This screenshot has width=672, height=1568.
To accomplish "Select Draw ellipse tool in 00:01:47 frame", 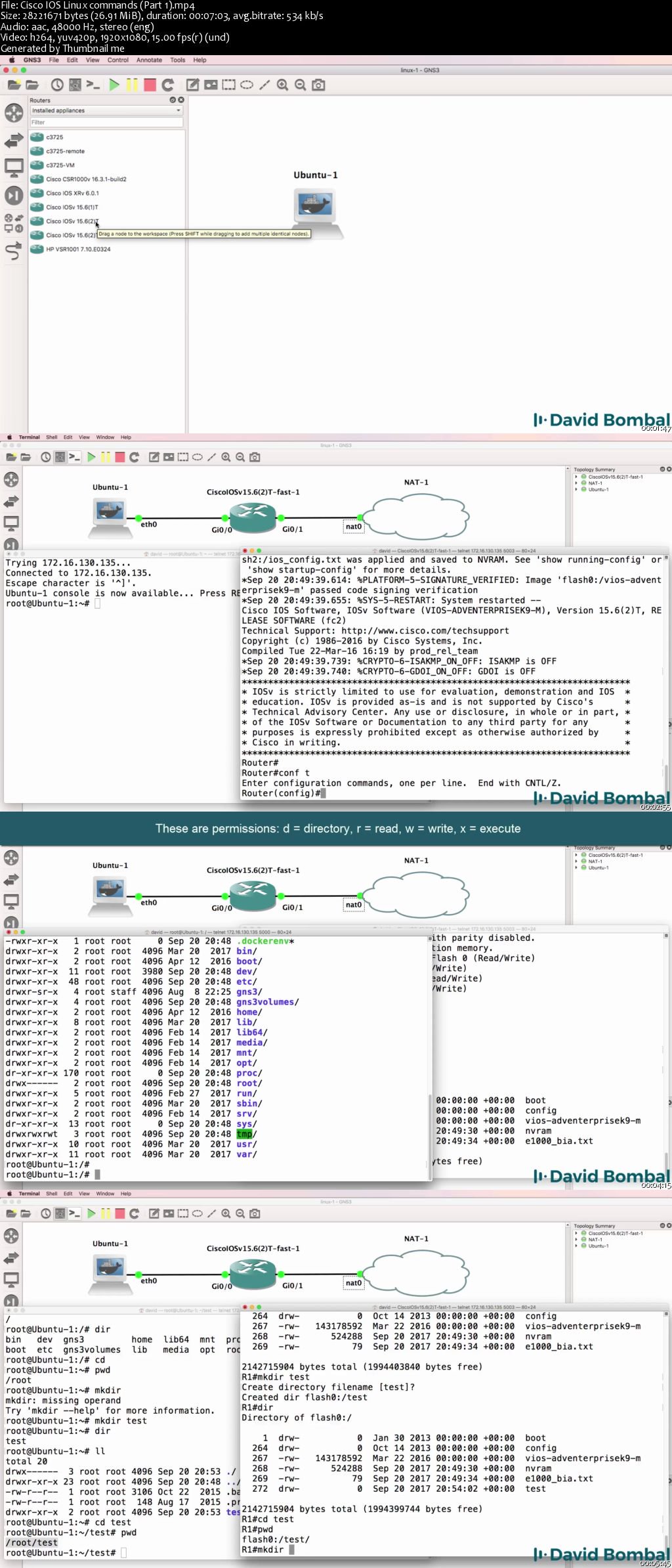I will click(x=247, y=85).
